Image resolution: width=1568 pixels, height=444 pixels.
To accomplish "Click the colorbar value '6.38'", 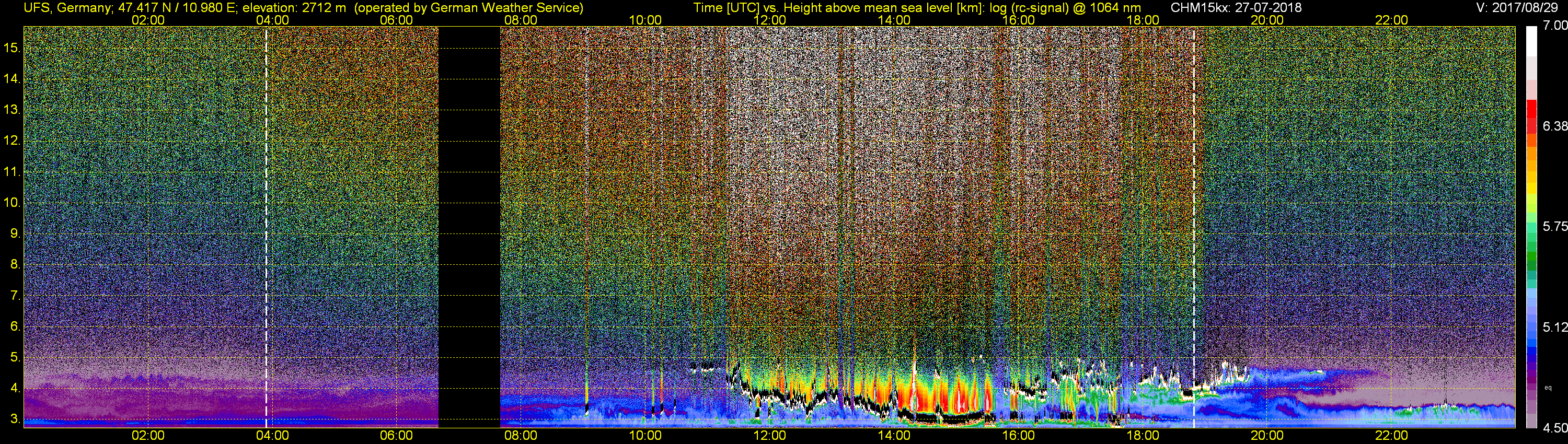I will click(x=1554, y=126).
